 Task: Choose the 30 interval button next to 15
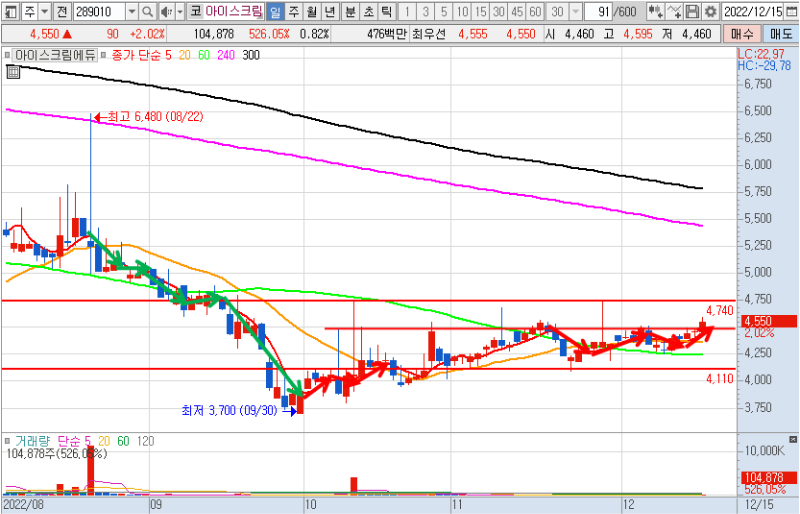pyautogui.click(x=498, y=11)
